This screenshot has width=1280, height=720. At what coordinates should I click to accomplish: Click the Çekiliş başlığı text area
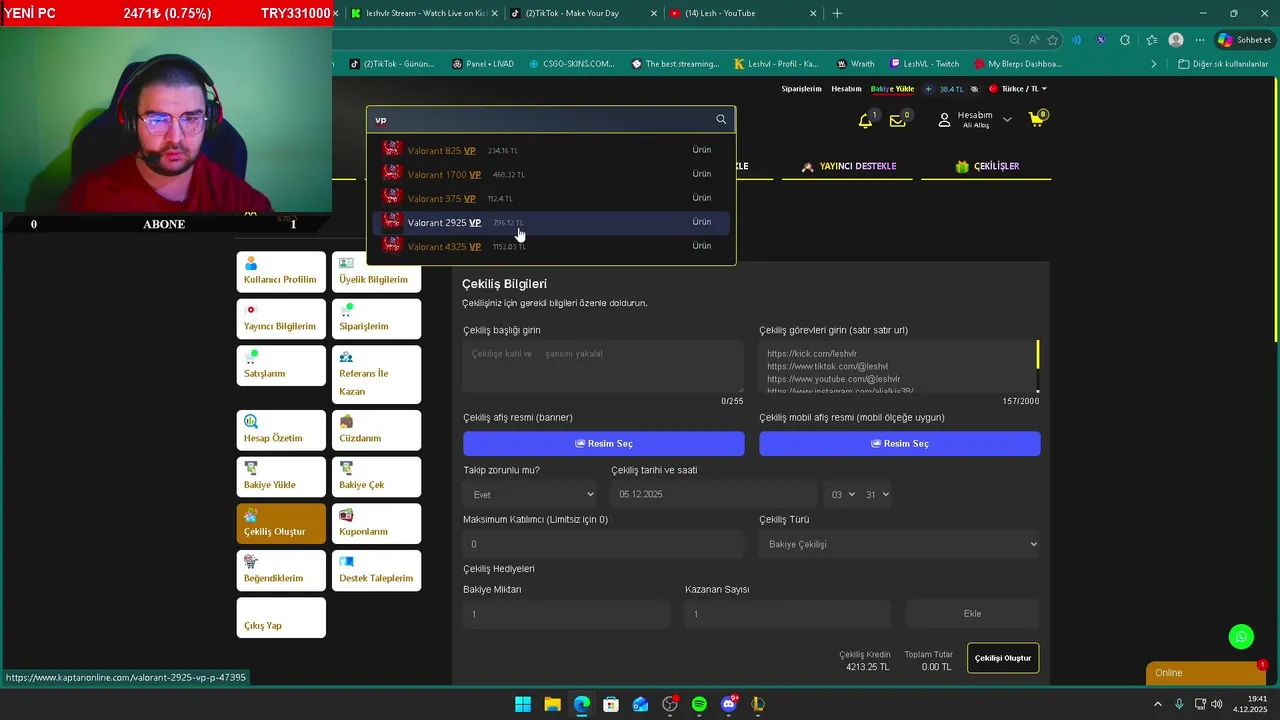pyautogui.click(x=604, y=367)
